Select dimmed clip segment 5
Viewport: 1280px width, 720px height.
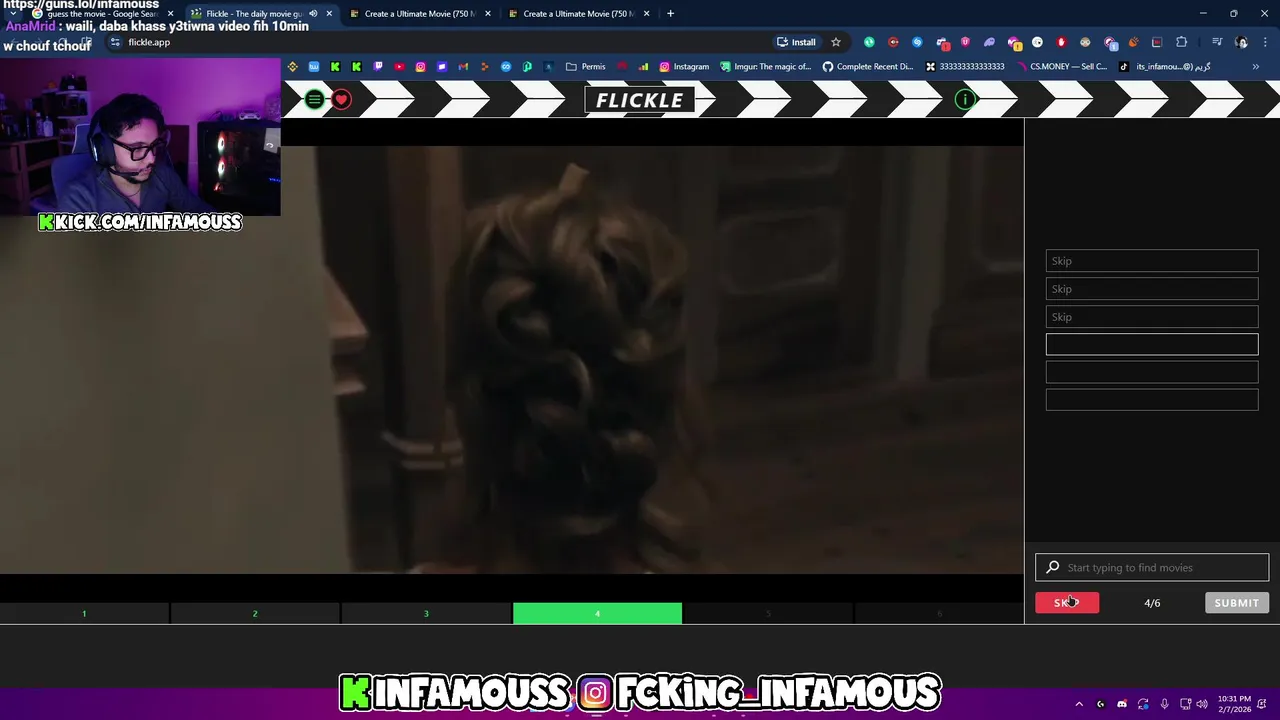768,614
